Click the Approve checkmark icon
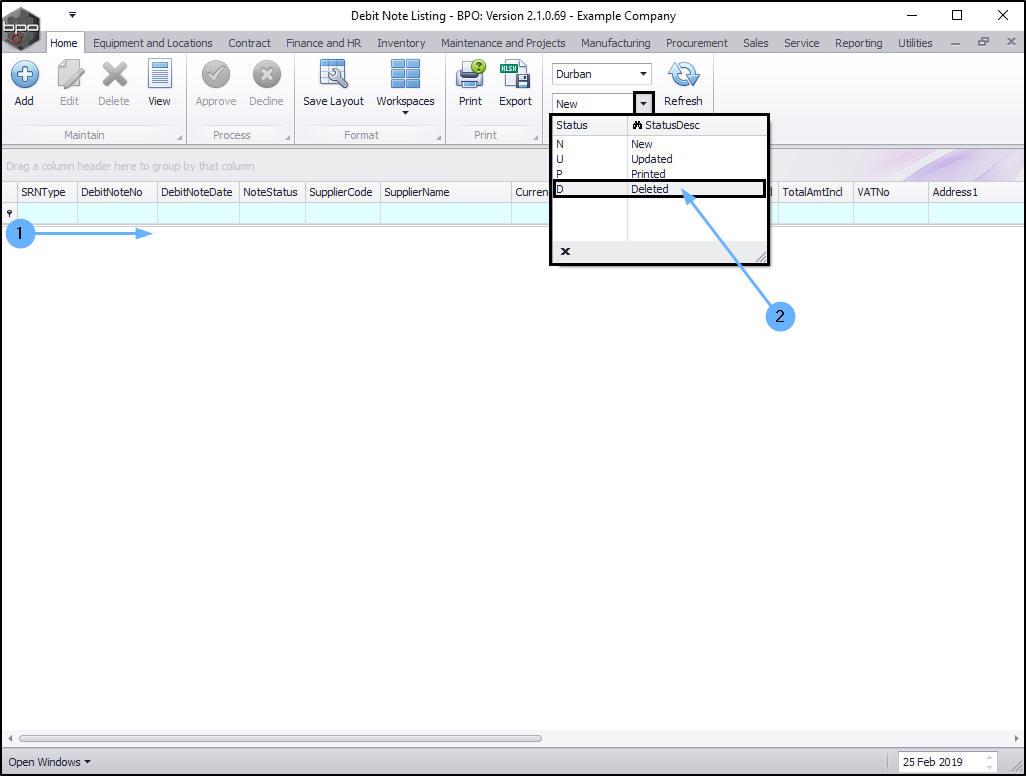Image resolution: width=1026 pixels, height=776 pixels. coord(215,75)
